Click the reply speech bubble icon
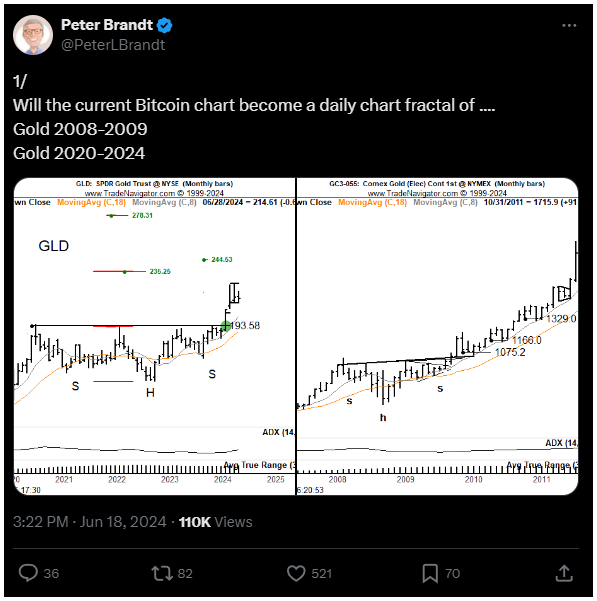The width and height of the screenshot is (597, 601). [28, 573]
